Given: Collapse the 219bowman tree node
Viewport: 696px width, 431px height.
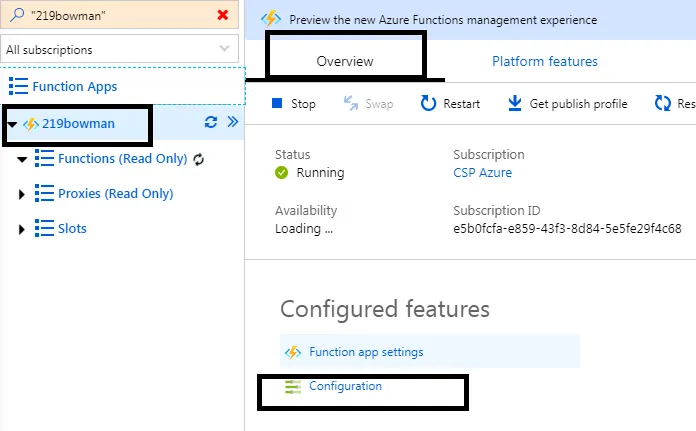Looking at the screenshot, I should [12, 124].
